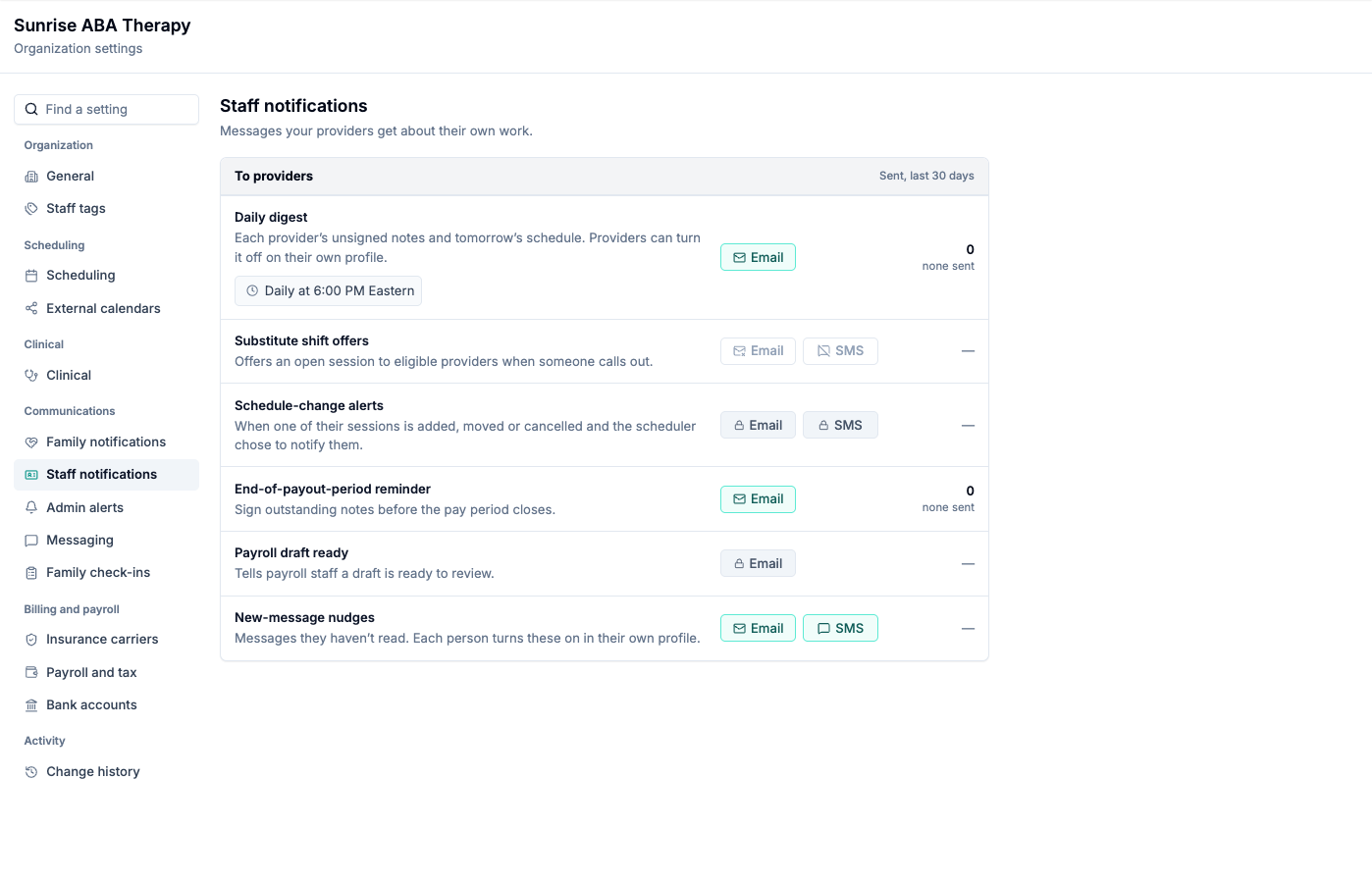Click the Change history clock icon

click(31, 772)
